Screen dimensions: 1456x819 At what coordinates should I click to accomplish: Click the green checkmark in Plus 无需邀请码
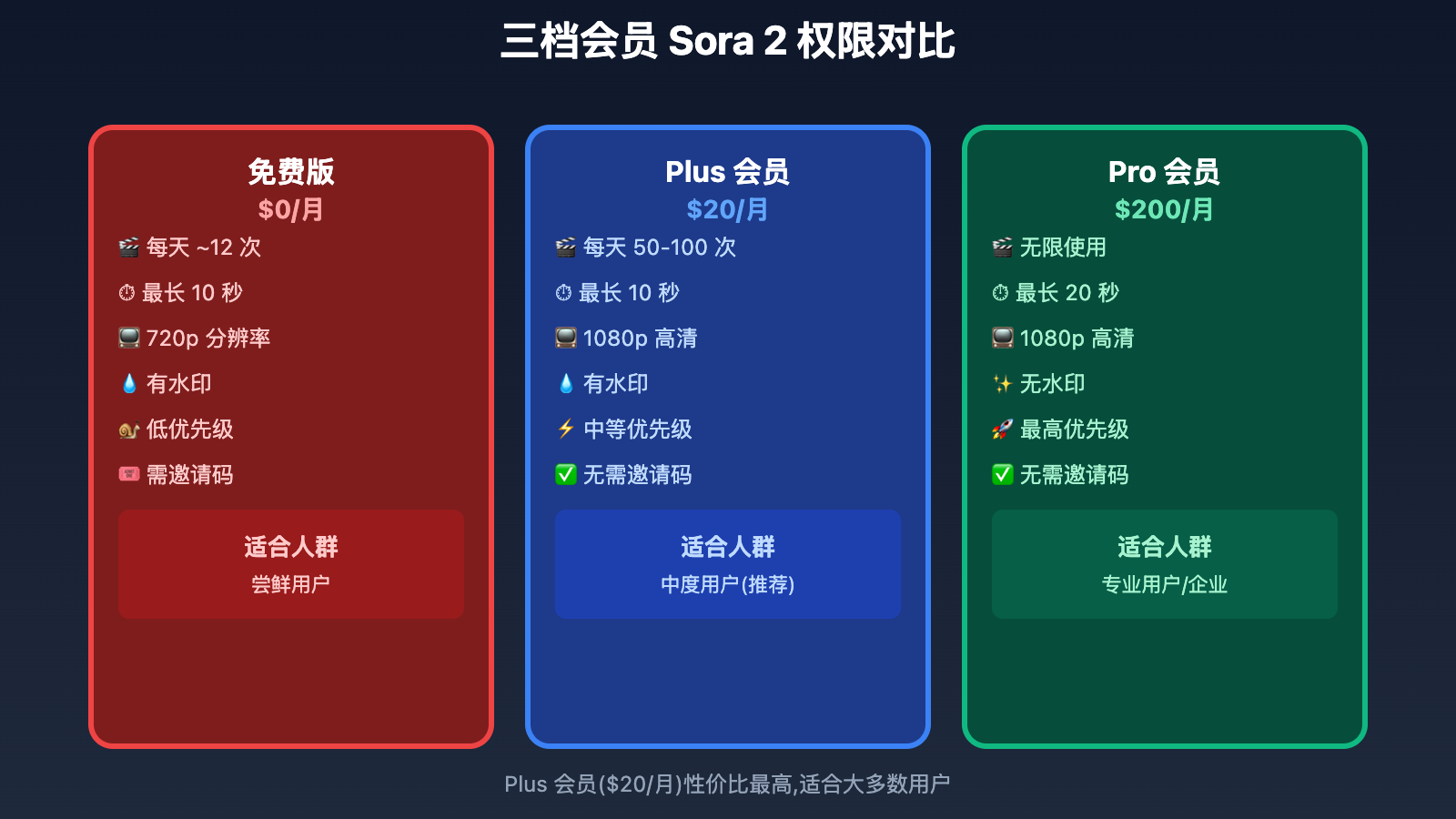coord(566,475)
